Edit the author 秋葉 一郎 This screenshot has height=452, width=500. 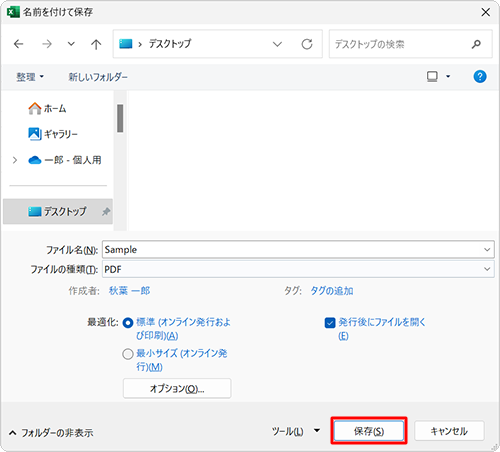[x=130, y=291]
